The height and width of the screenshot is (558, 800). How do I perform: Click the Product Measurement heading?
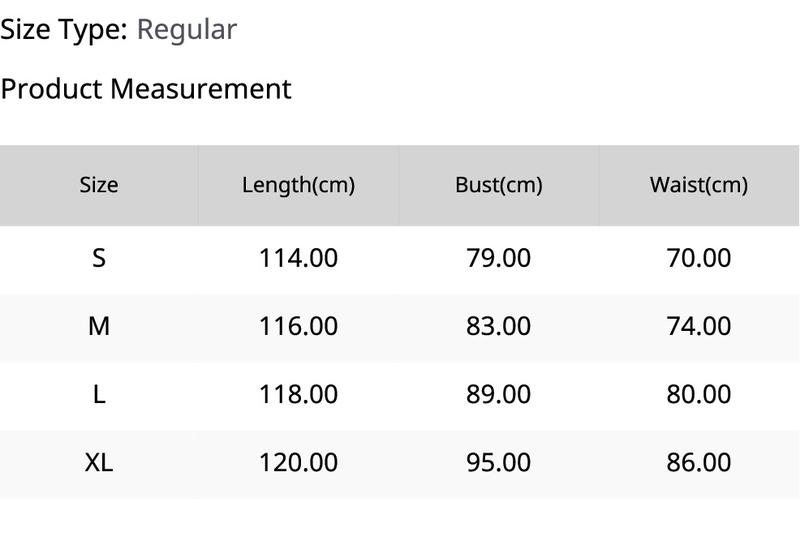146,89
